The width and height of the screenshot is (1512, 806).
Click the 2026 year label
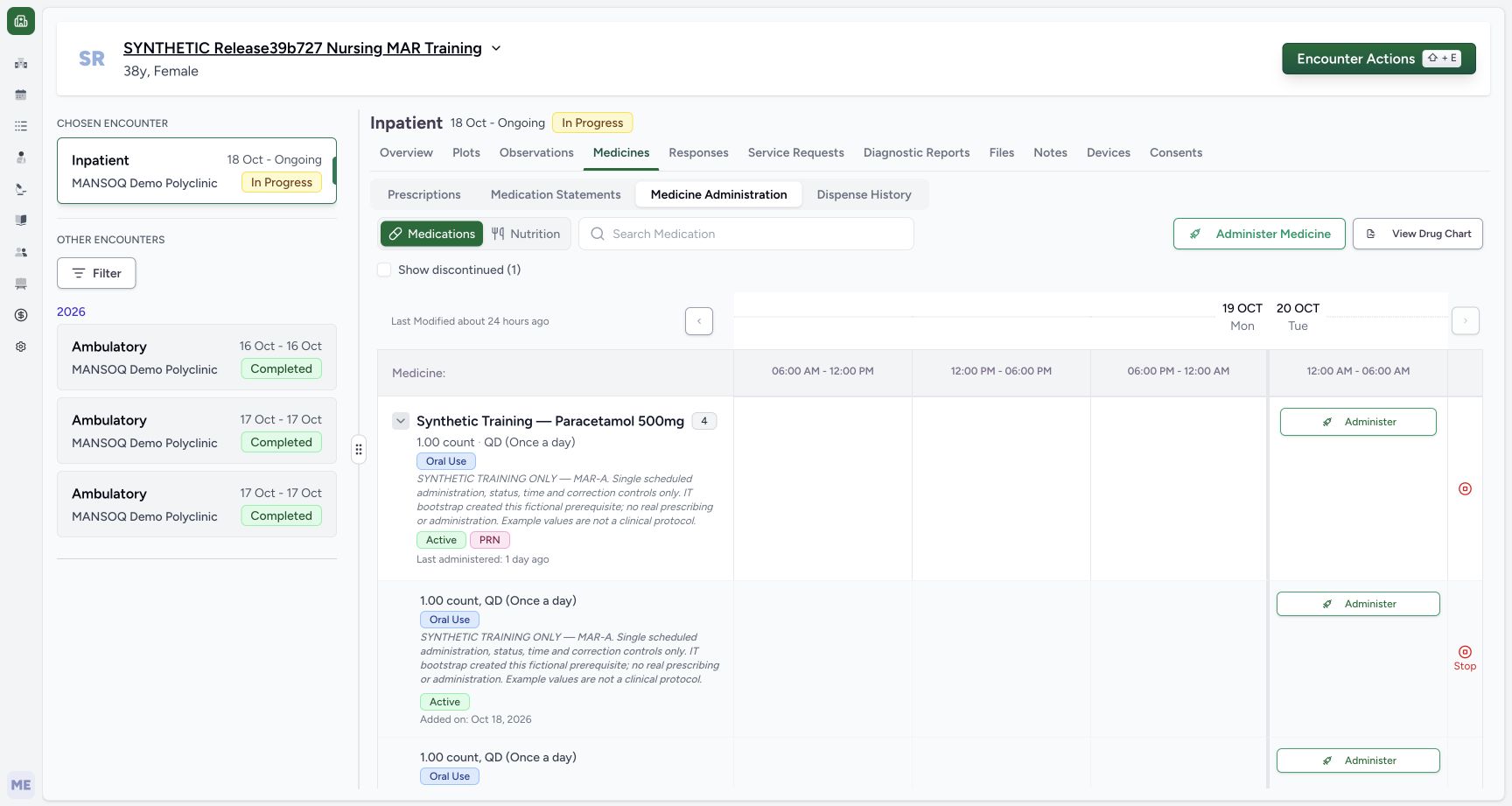[x=71, y=312]
